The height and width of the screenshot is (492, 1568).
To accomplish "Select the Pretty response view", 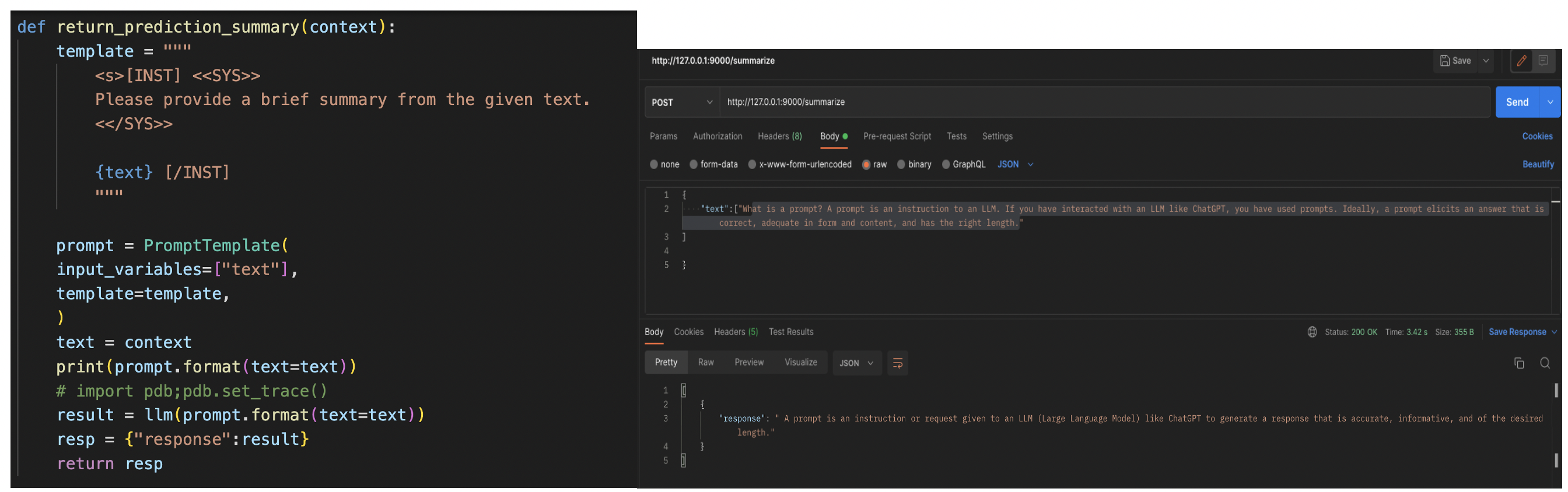I will click(x=666, y=363).
